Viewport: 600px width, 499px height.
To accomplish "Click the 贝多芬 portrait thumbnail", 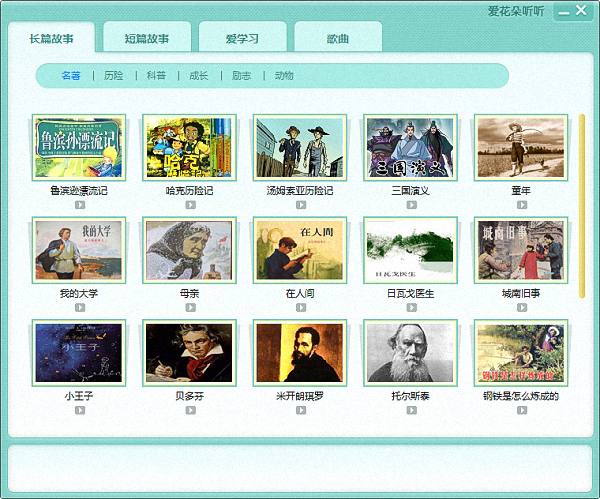I will [x=189, y=353].
